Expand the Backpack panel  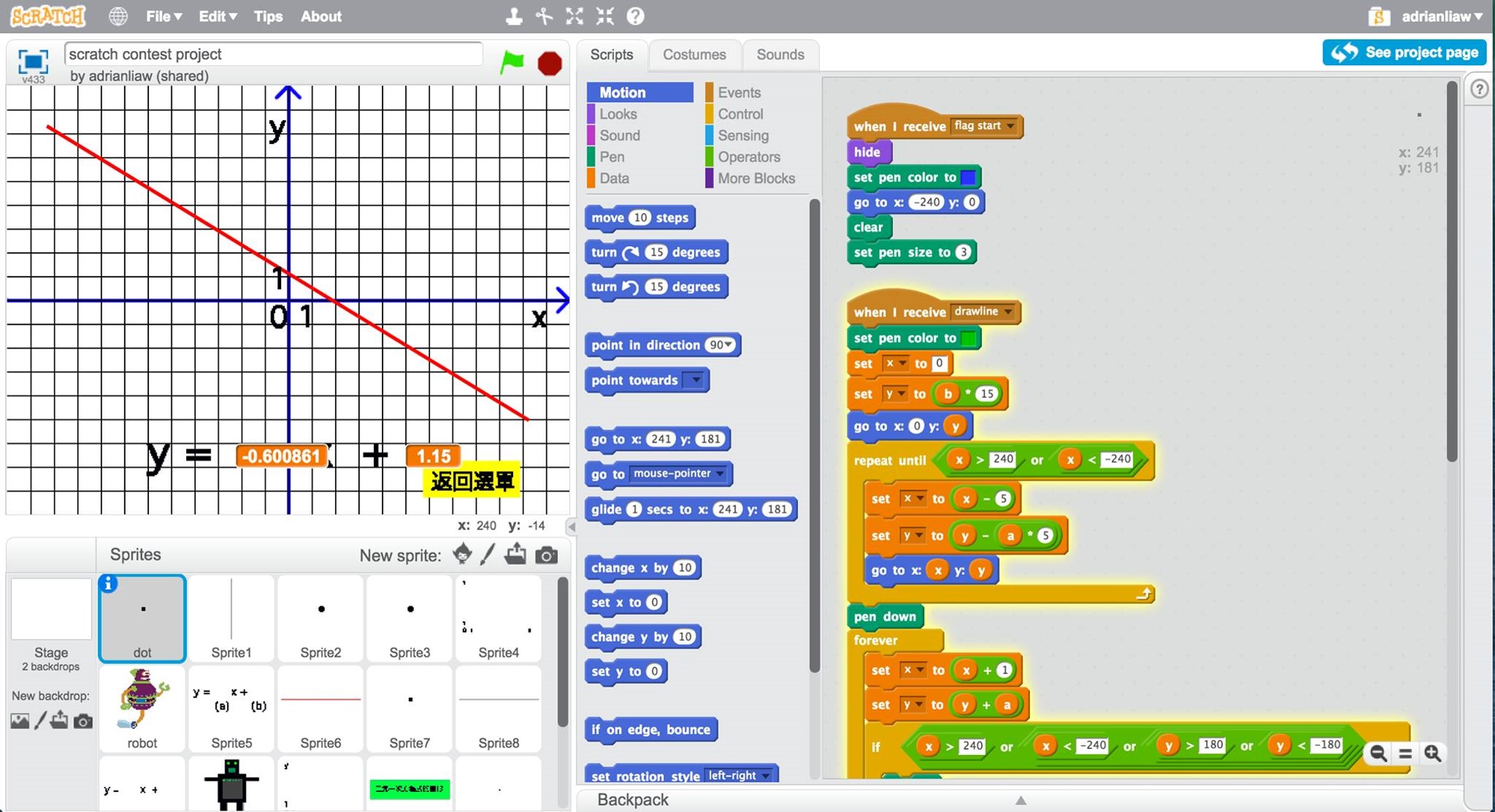1020,800
